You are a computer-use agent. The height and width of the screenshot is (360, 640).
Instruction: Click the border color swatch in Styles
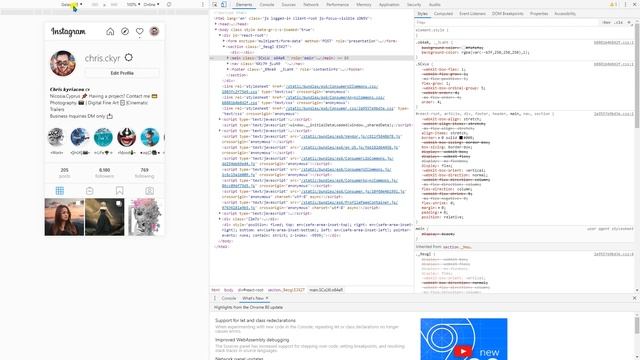click(x=461, y=138)
